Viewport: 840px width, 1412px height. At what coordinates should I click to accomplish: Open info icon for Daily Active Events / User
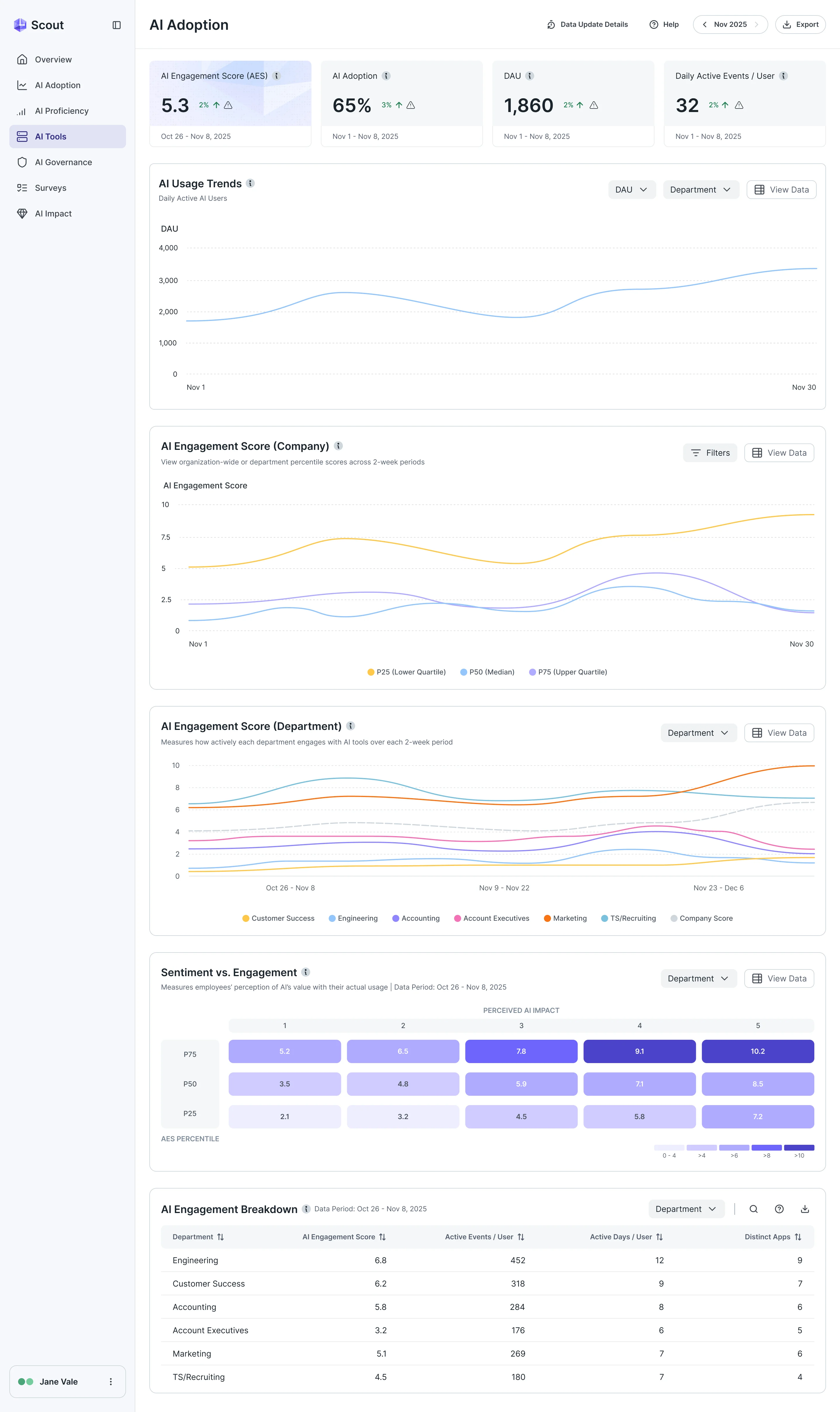(783, 76)
